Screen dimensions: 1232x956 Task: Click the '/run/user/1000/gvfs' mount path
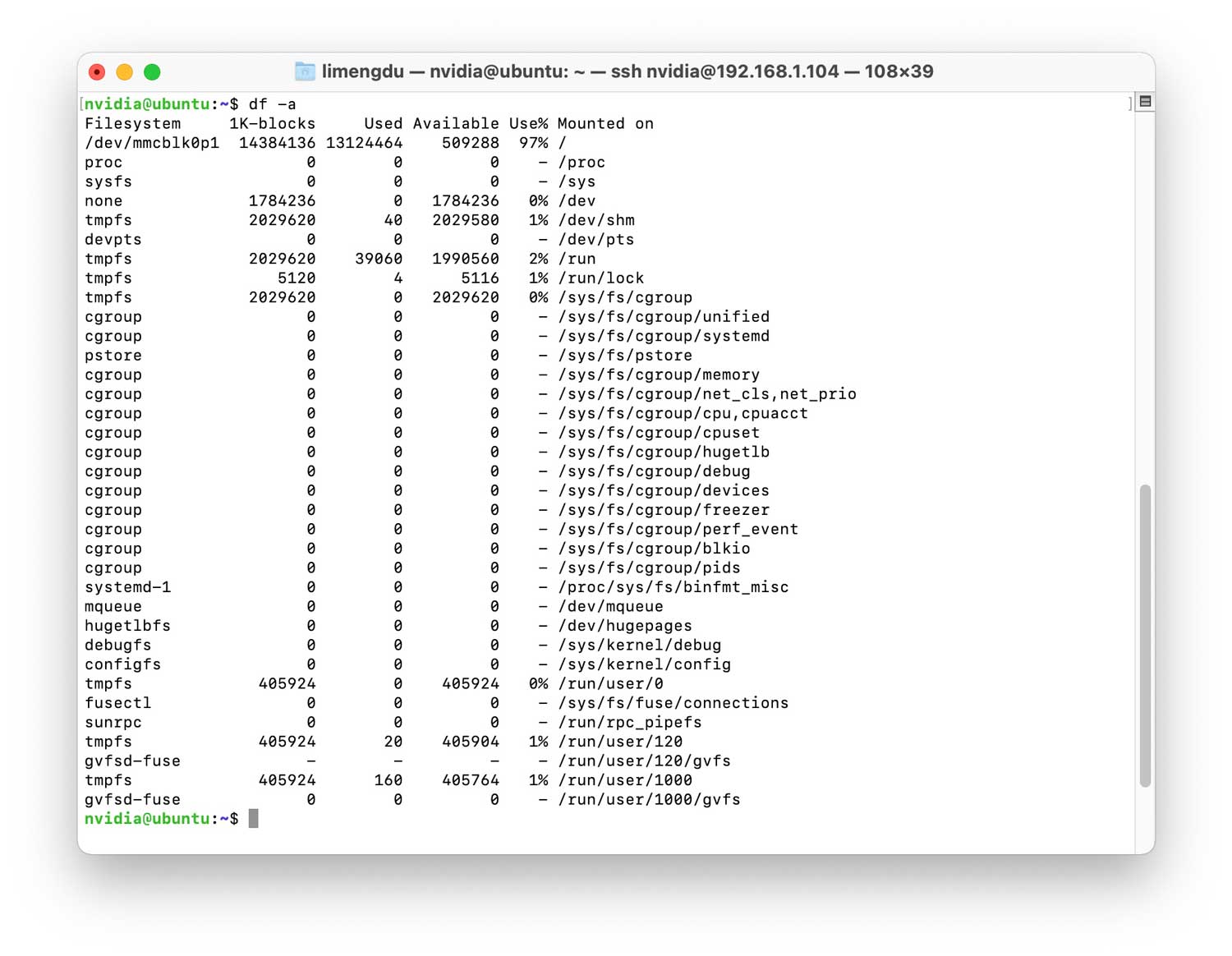pos(649,800)
